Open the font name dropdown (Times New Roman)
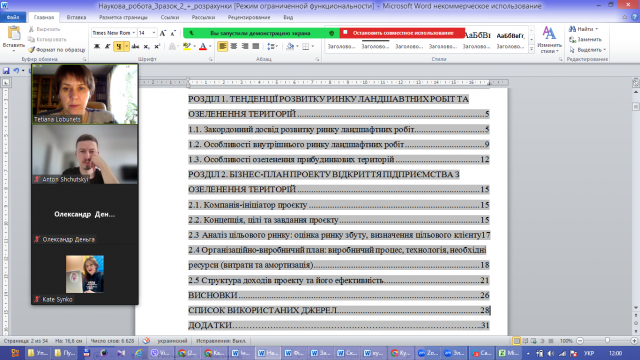640x360 pixels. [133, 33]
